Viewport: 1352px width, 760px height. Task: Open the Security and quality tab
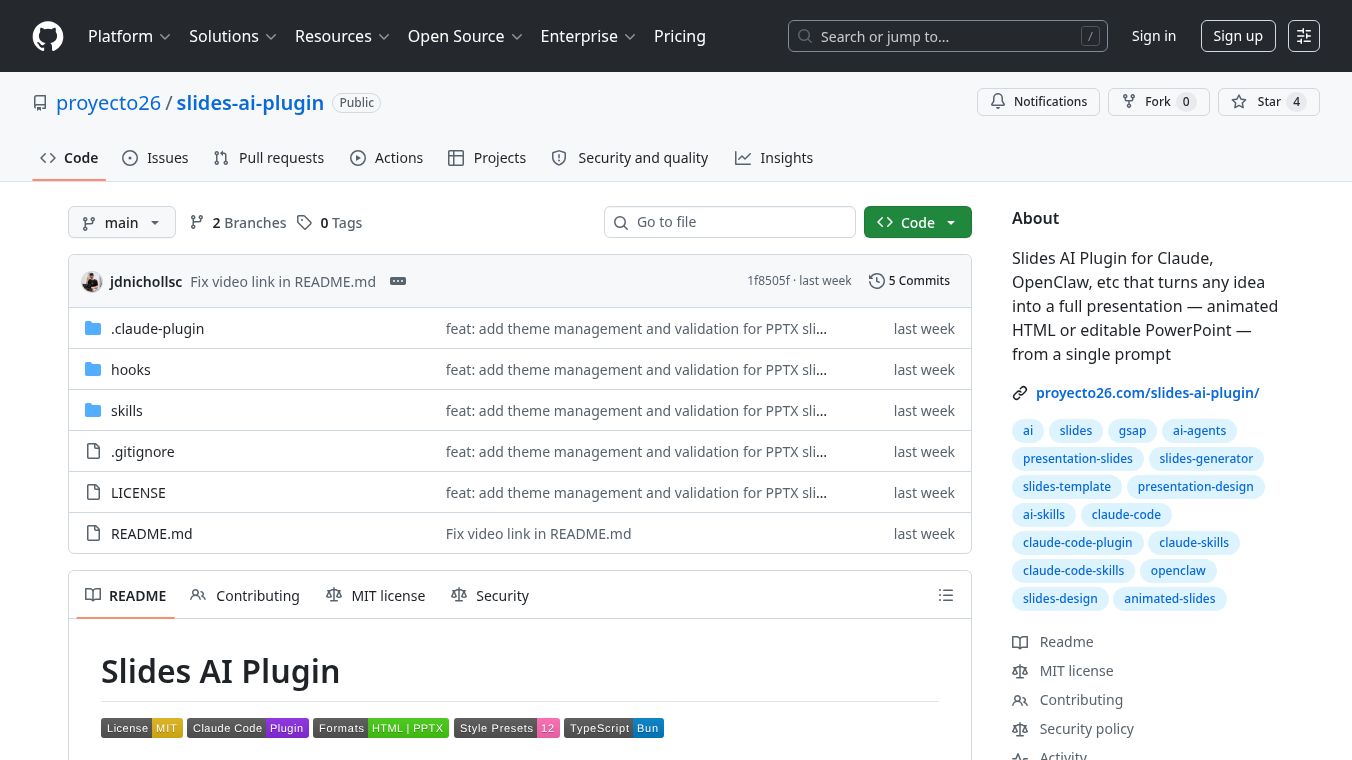tap(630, 158)
